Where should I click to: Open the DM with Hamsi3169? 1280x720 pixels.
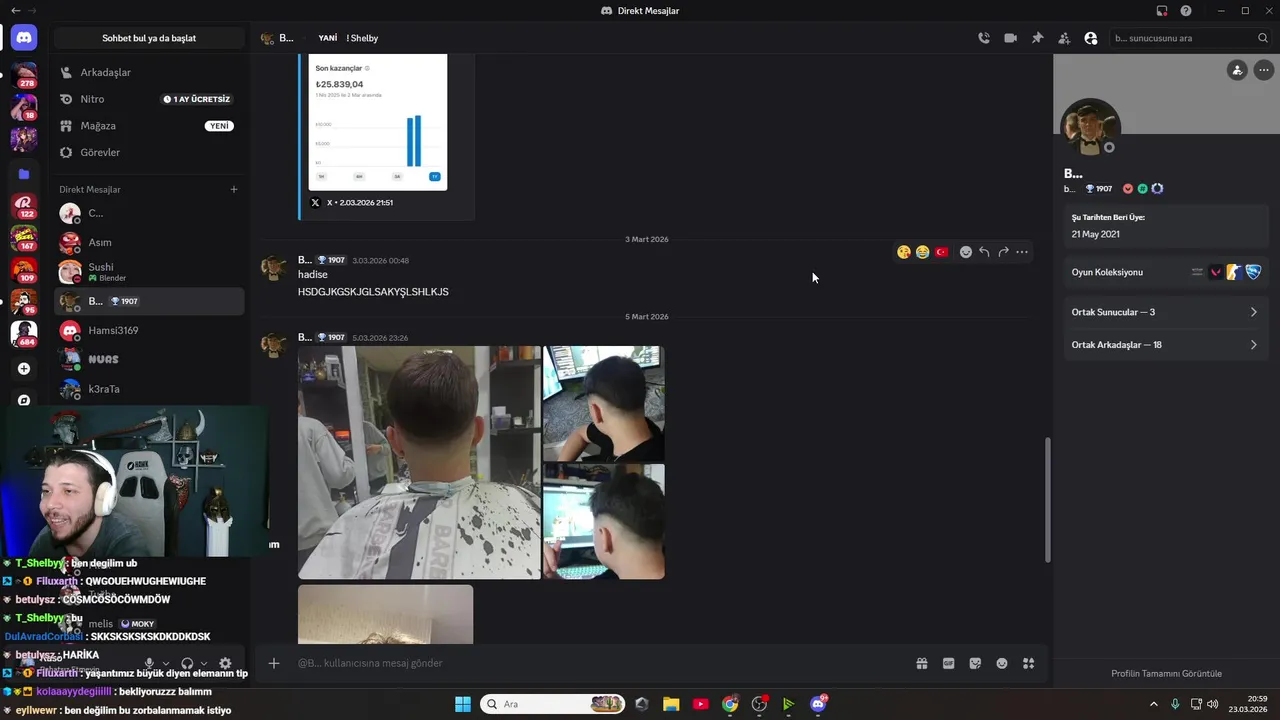pyautogui.click(x=149, y=330)
